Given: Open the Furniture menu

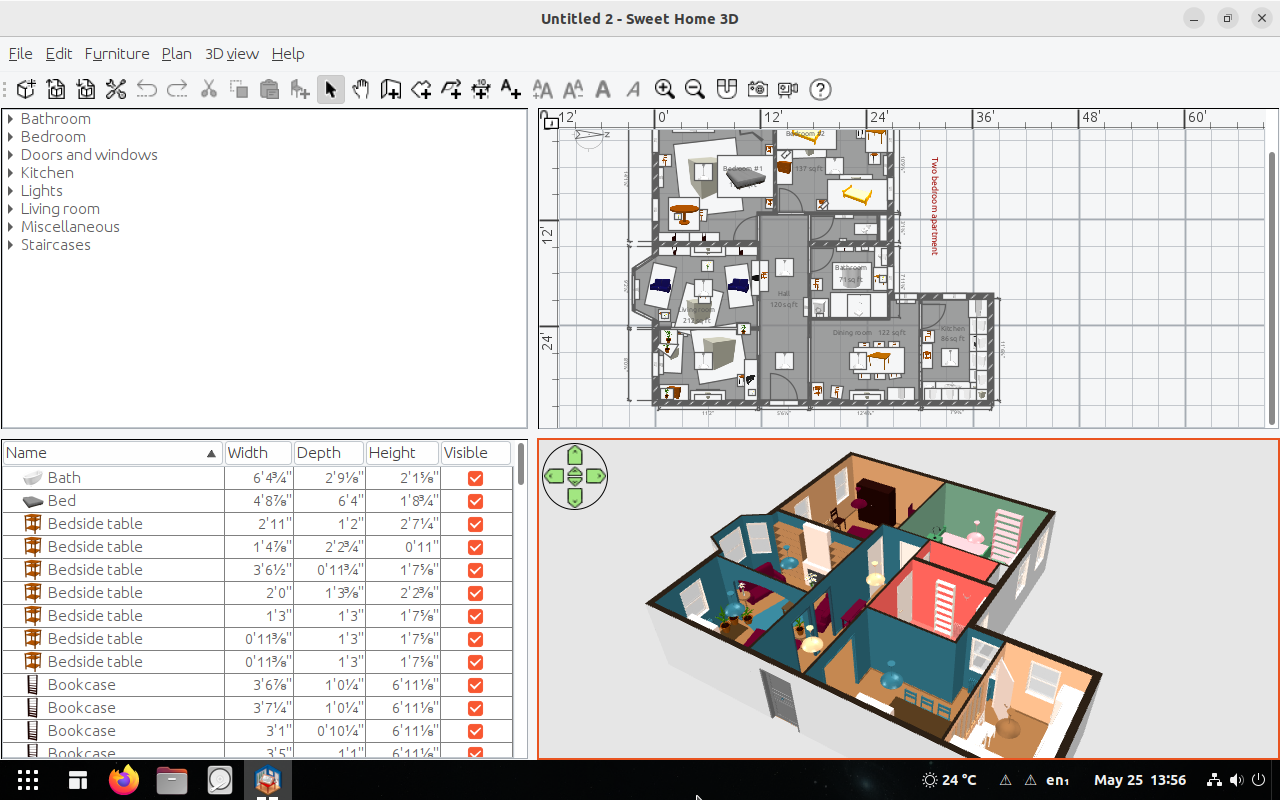Looking at the screenshot, I should [x=117, y=54].
